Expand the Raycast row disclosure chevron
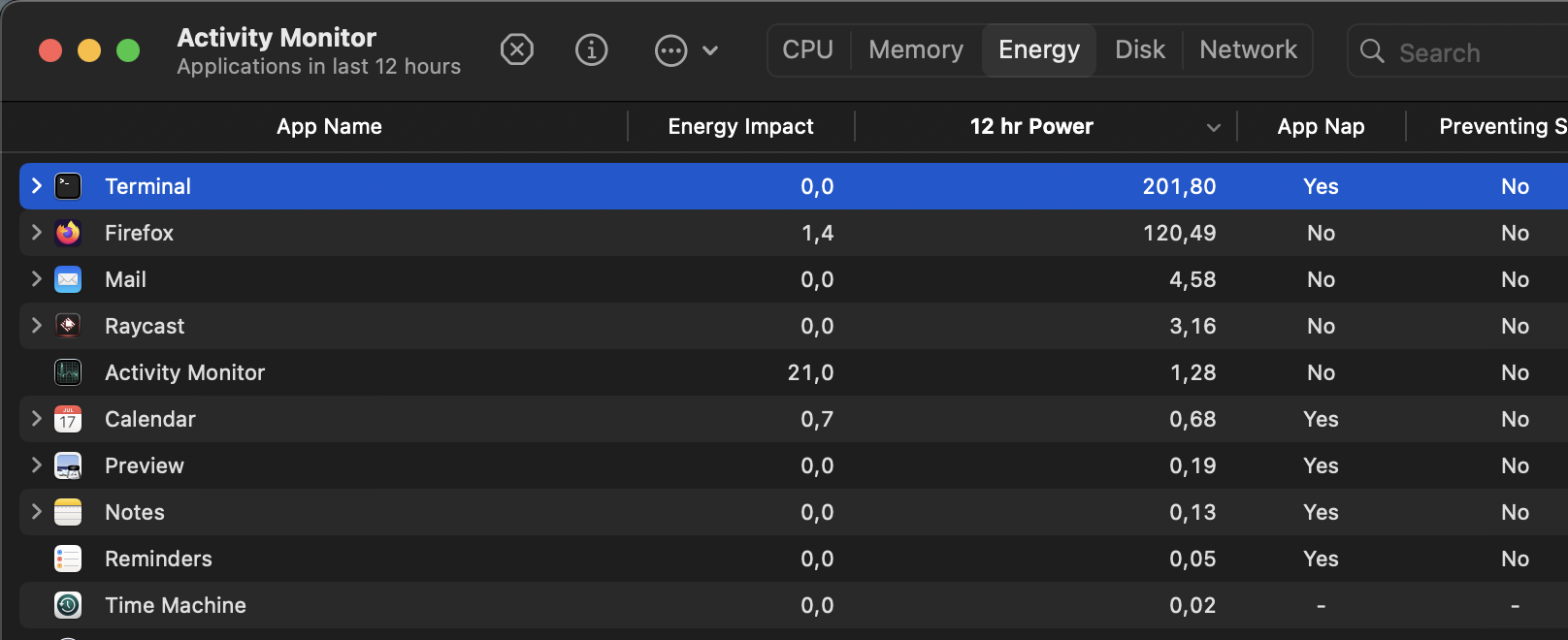The image size is (1568, 640). coord(37,325)
